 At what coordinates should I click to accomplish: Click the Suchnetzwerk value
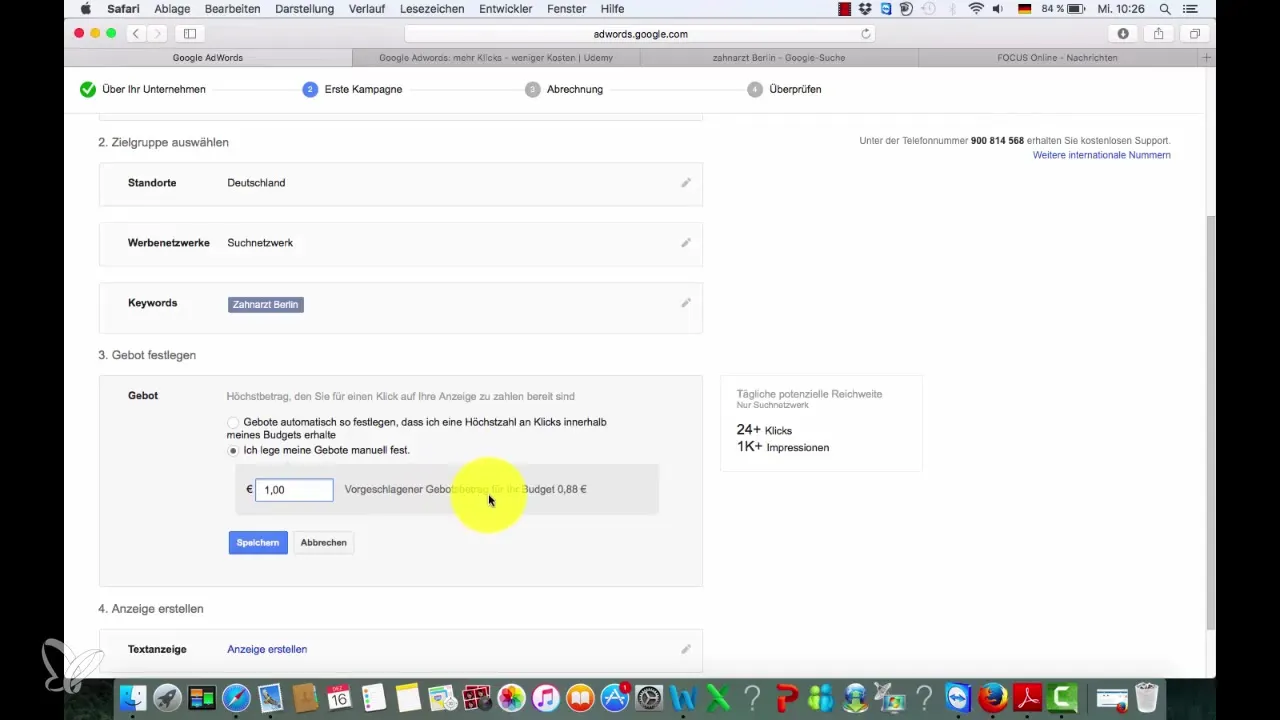click(x=260, y=243)
